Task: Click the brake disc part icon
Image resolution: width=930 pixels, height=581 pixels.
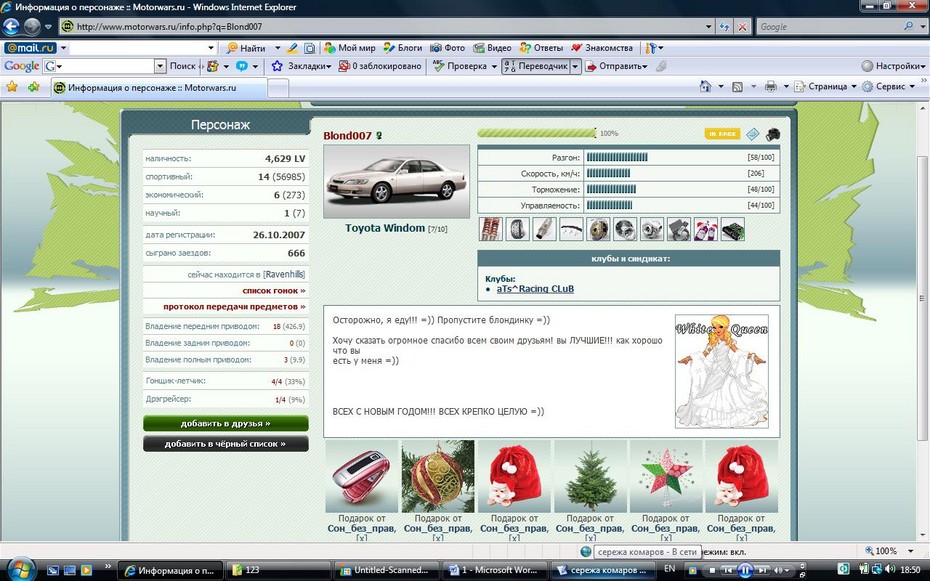Action: point(598,229)
